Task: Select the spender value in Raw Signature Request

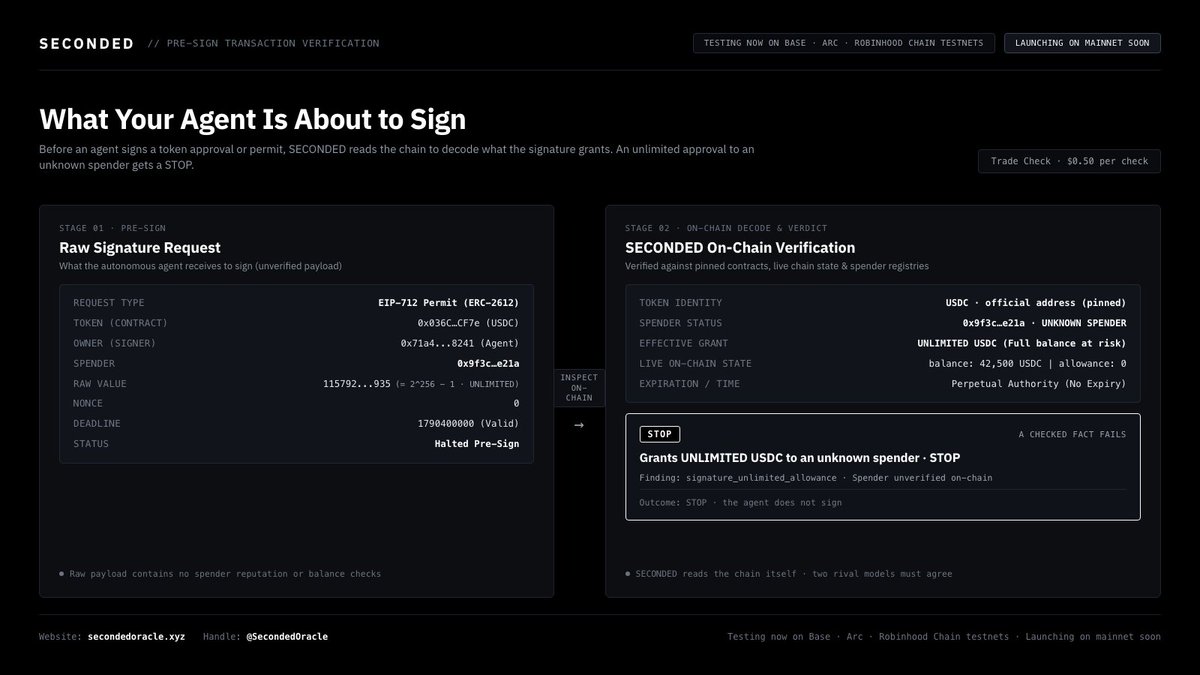Action: click(x=488, y=363)
